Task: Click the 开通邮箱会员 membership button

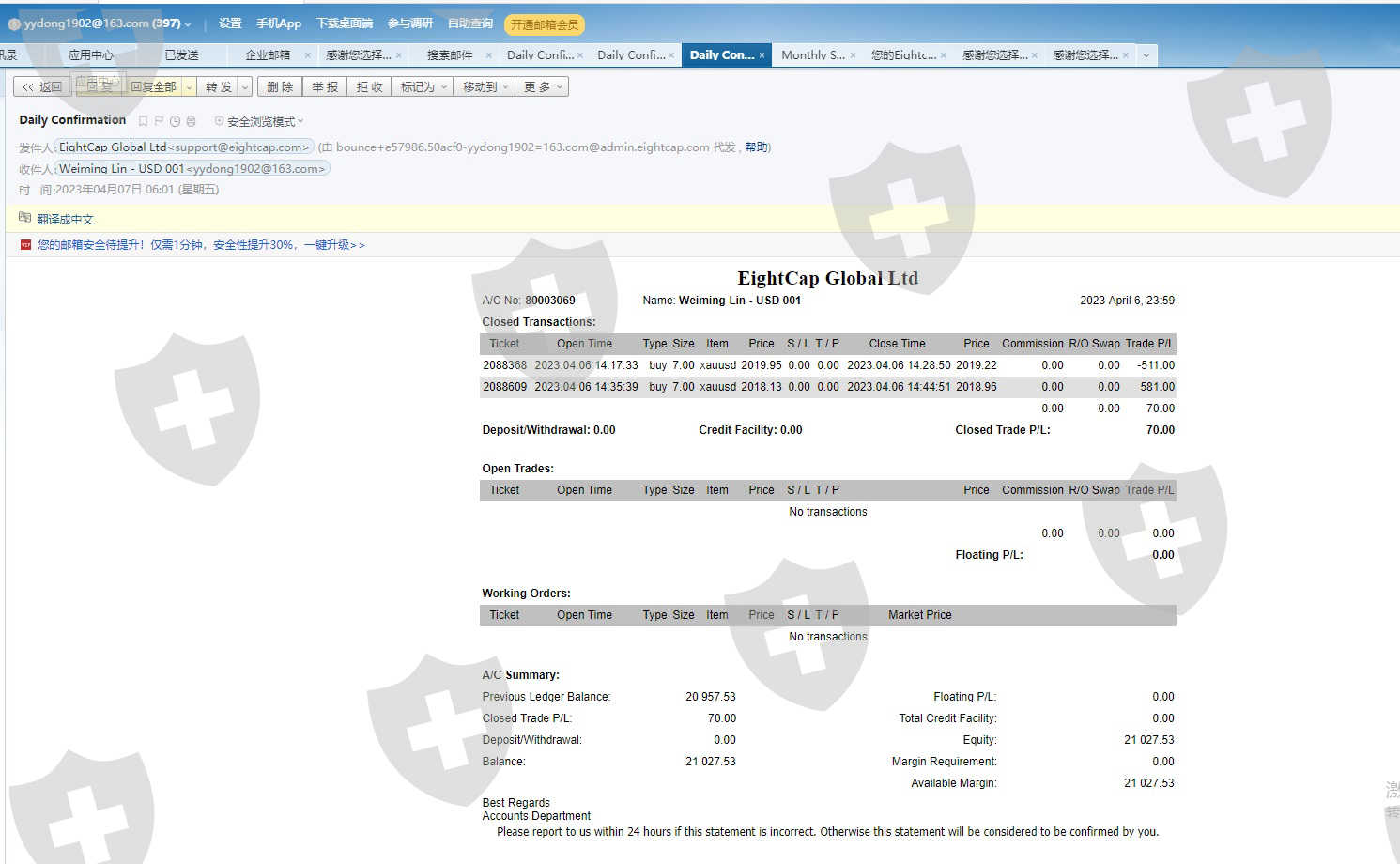Action: point(545,24)
